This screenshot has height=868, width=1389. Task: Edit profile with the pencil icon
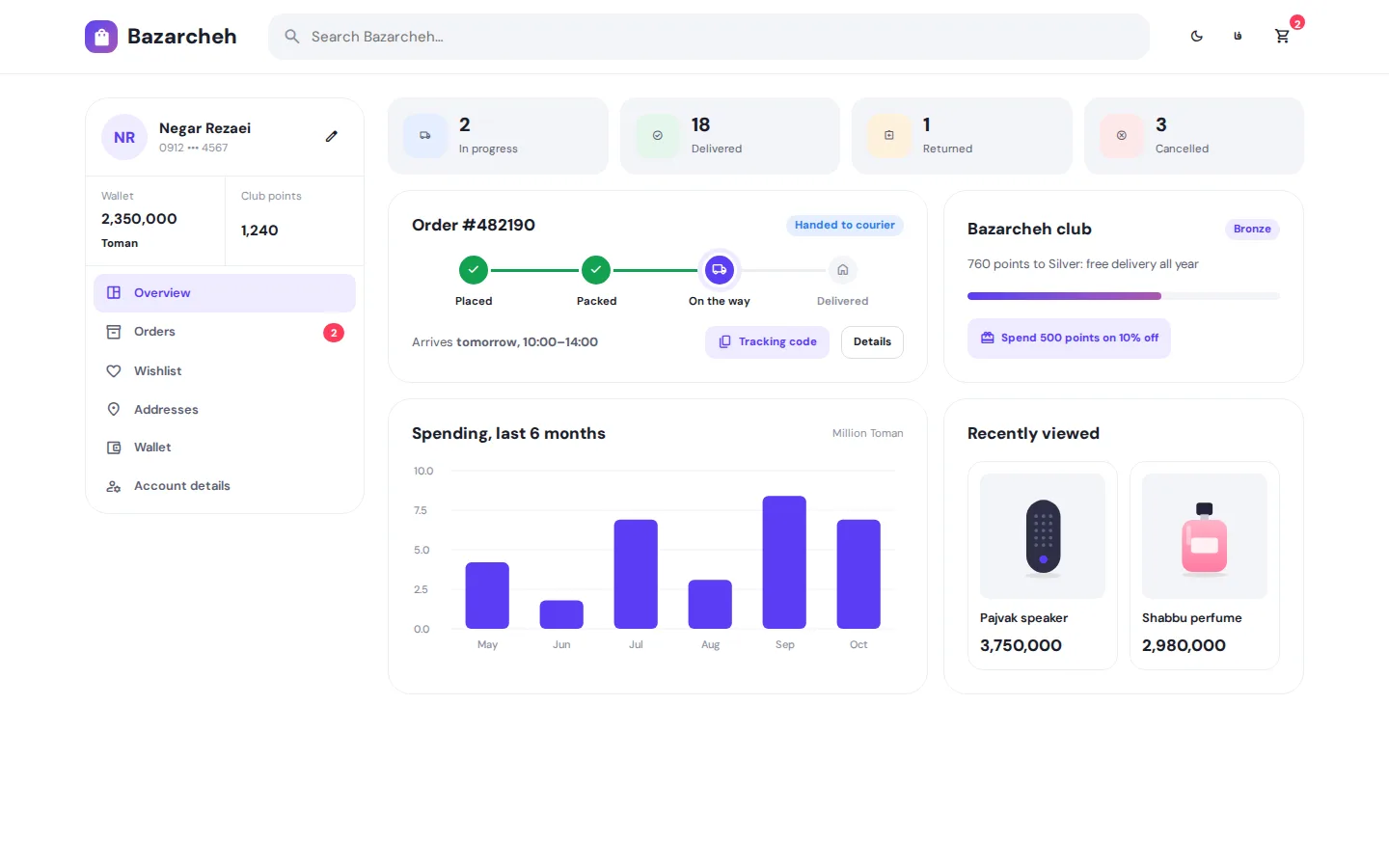[x=332, y=136]
